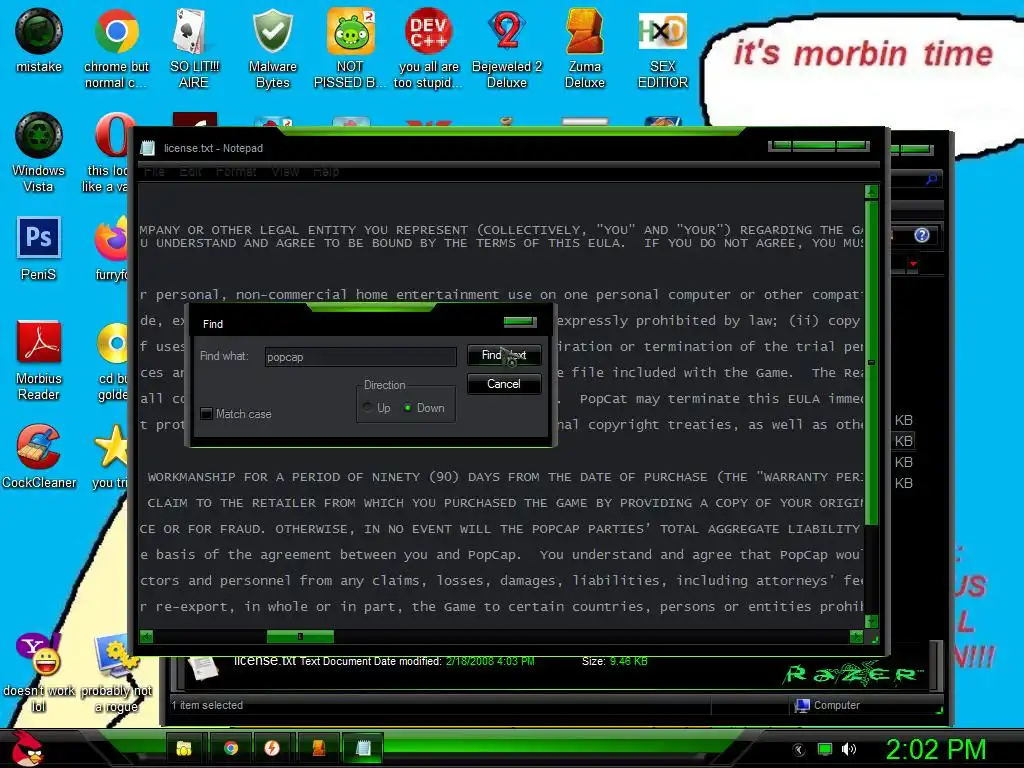Open the Notepad Help menu
The width and height of the screenshot is (1024, 768).
click(326, 172)
